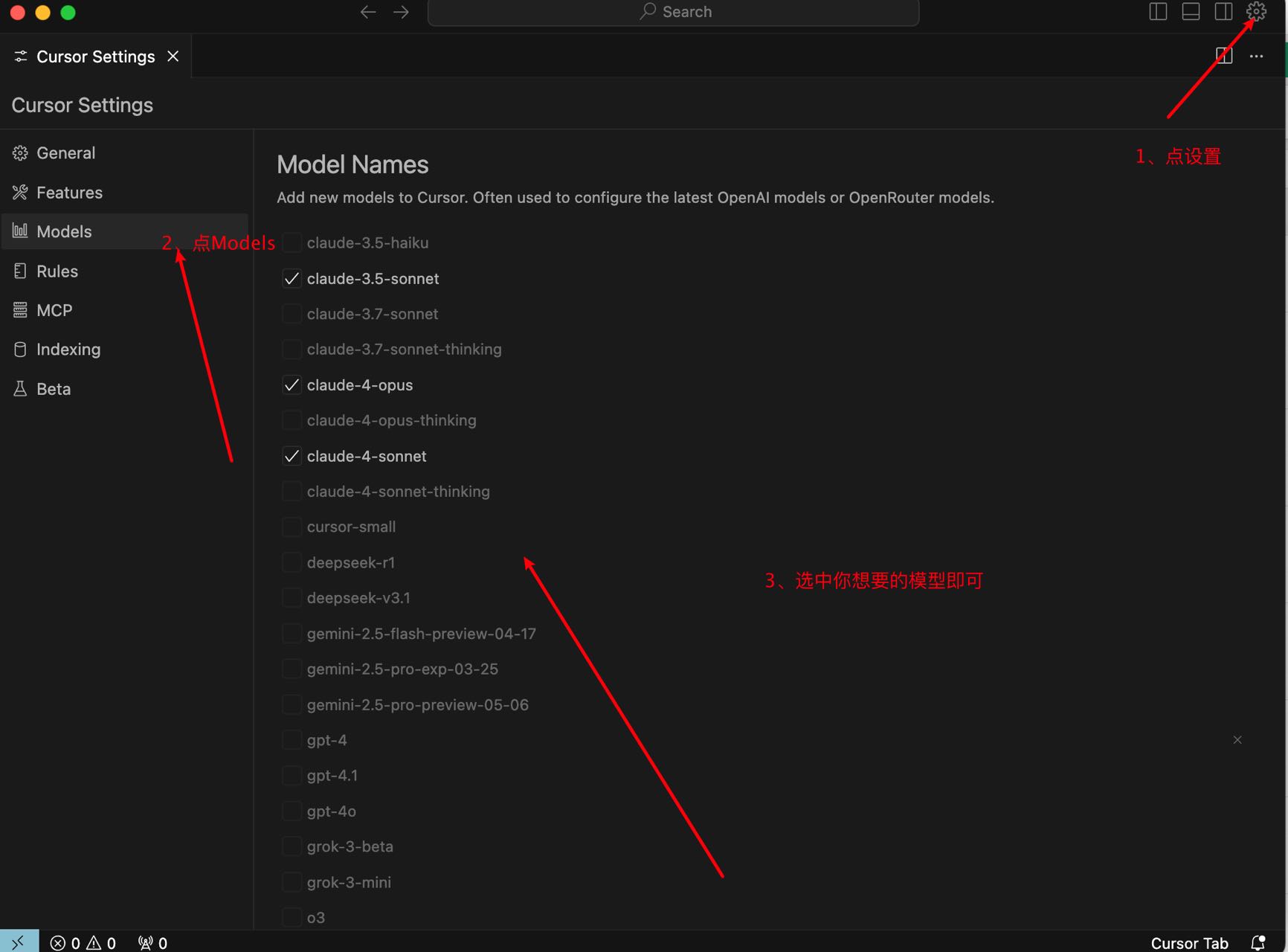The image size is (1288, 952).
Task: Click the General gear icon in sidebar
Action: click(20, 153)
